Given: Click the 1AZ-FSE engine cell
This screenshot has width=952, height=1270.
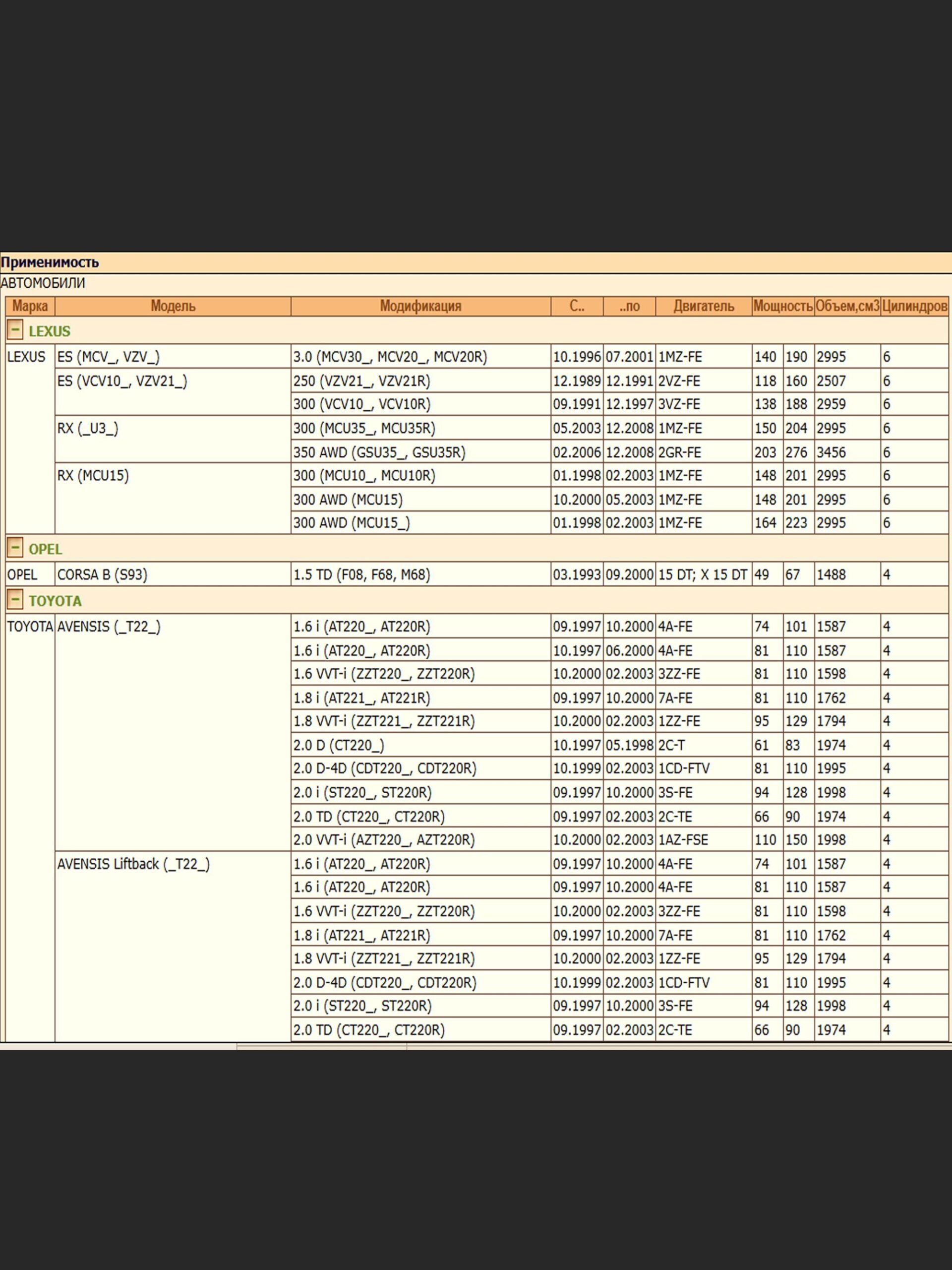Looking at the screenshot, I should [x=683, y=840].
